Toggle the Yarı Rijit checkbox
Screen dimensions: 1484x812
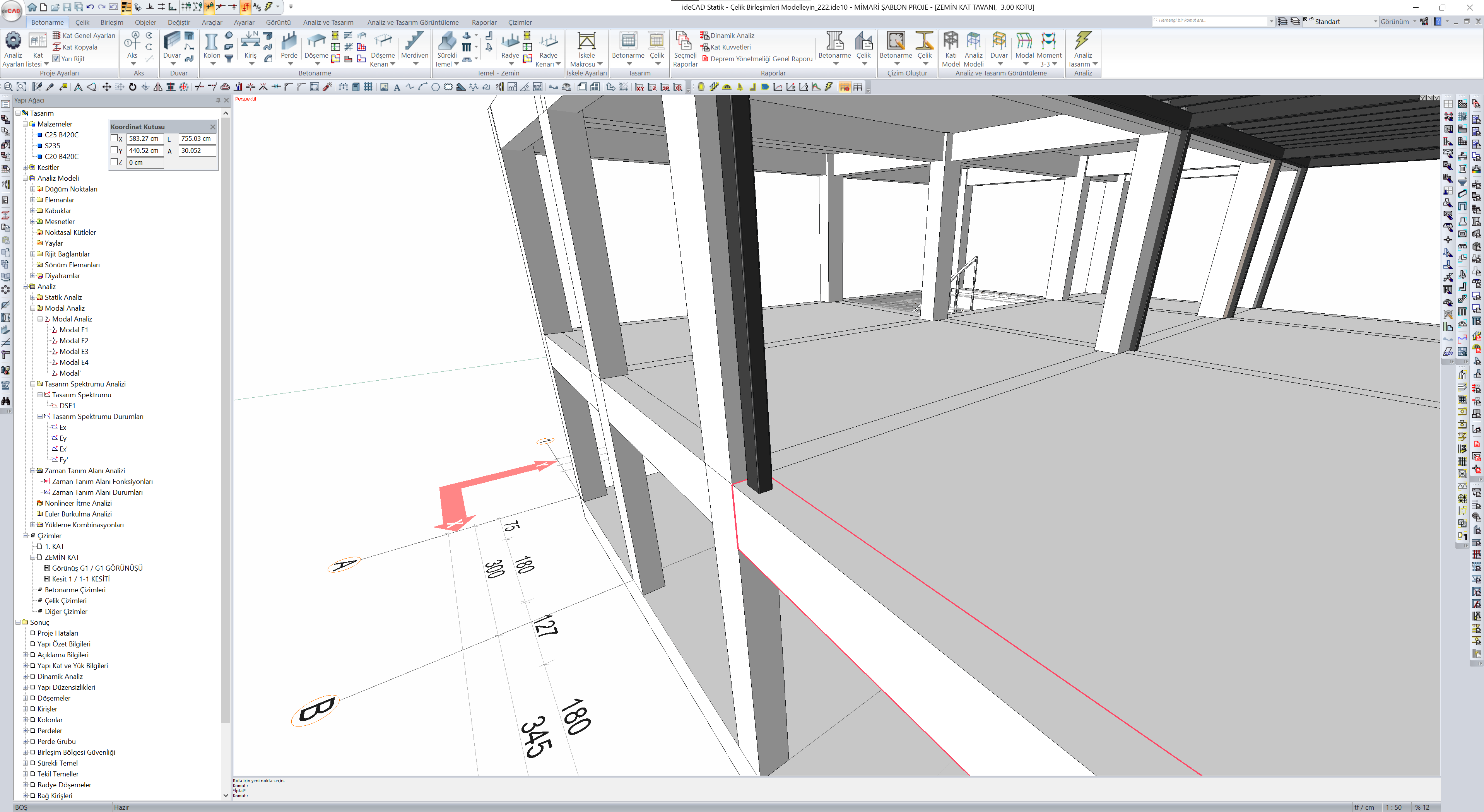pos(56,58)
